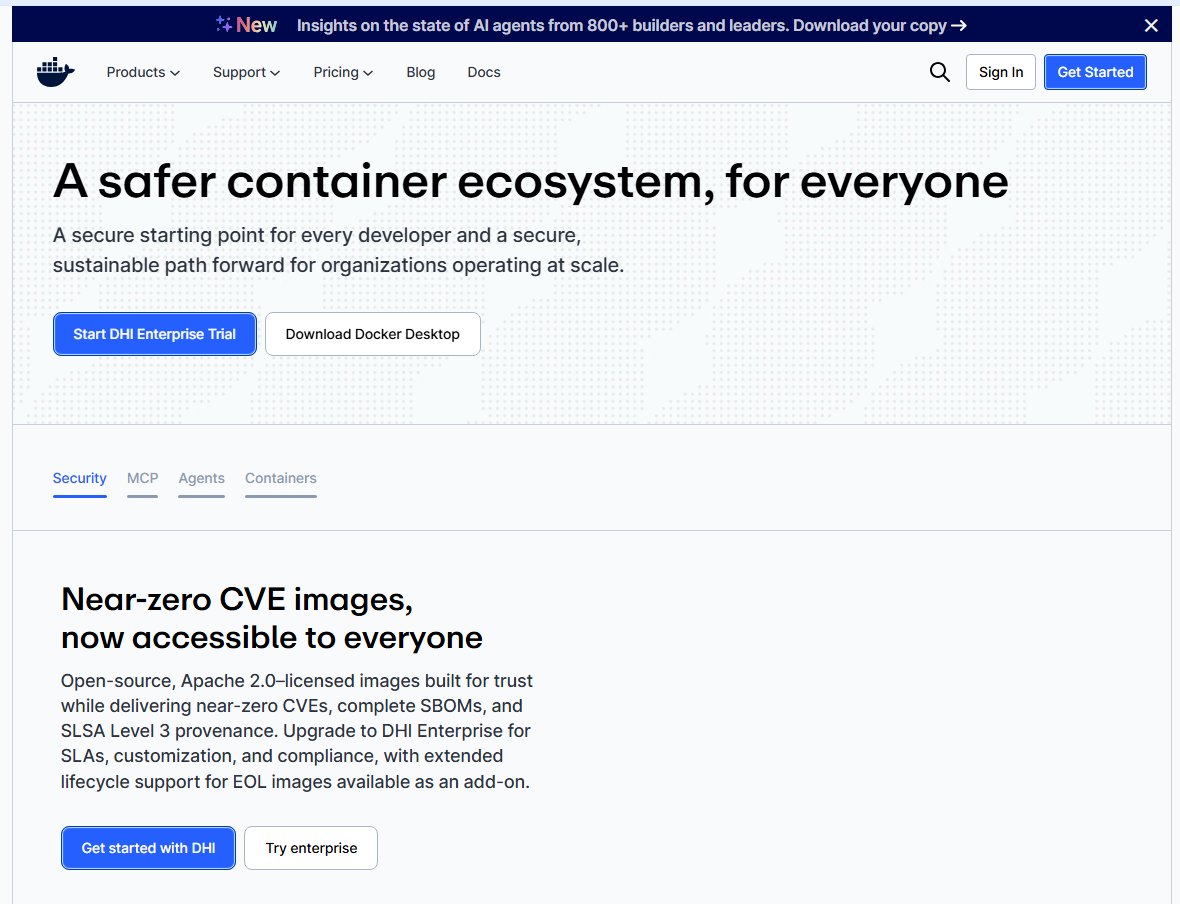The width and height of the screenshot is (1180, 904).
Task: Click the 'Open-source, Apache 2.0–licensed' paragraph
Action: [297, 731]
